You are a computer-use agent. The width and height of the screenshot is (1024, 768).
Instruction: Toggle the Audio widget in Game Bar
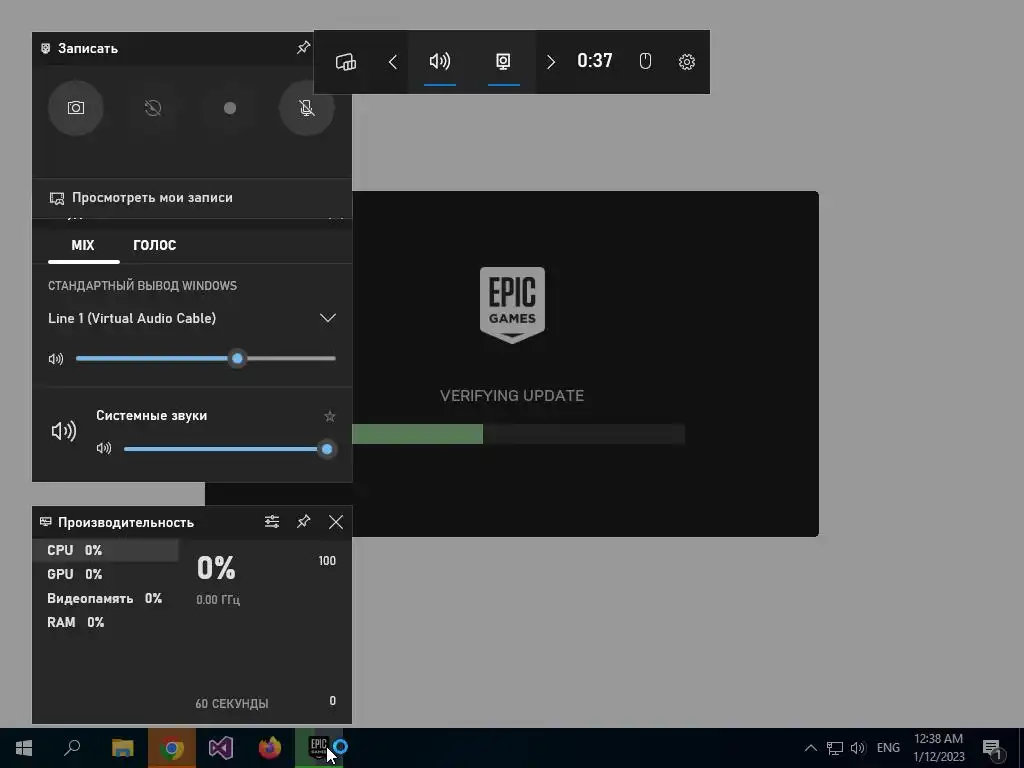(x=440, y=62)
